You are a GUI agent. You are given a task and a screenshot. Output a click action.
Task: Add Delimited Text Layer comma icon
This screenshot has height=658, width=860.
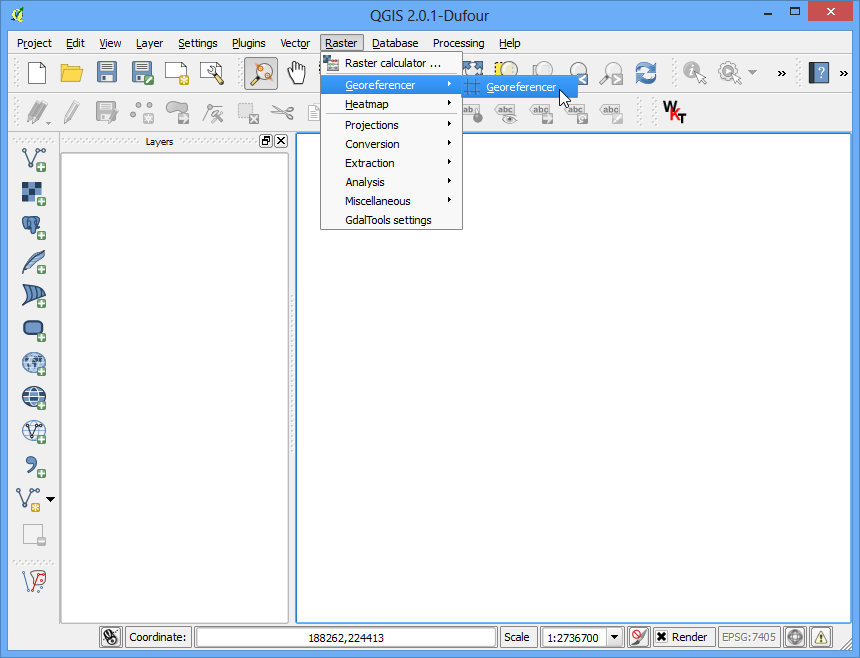[x=34, y=466]
